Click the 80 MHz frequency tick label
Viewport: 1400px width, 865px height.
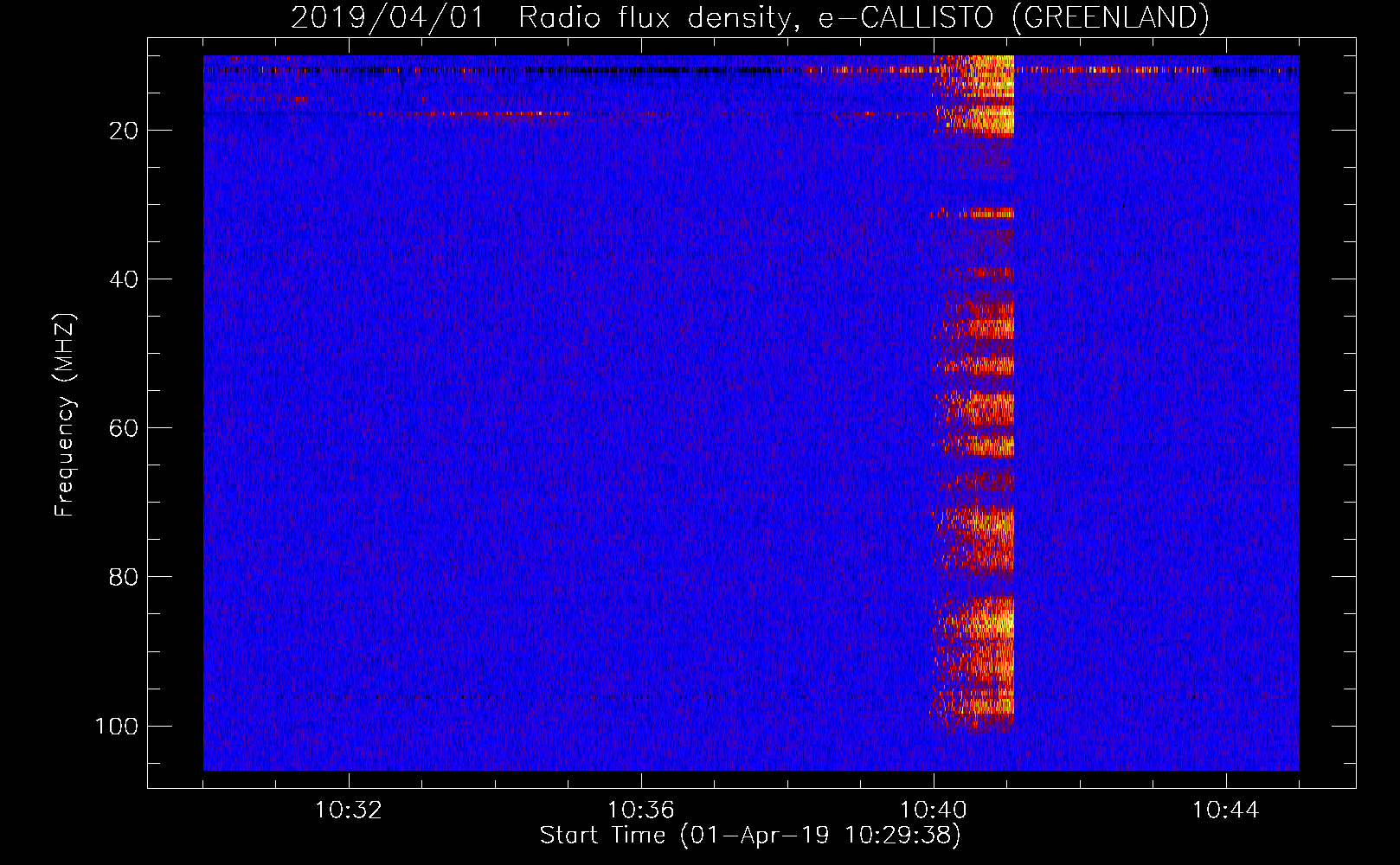pyautogui.click(x=124, y=577)
